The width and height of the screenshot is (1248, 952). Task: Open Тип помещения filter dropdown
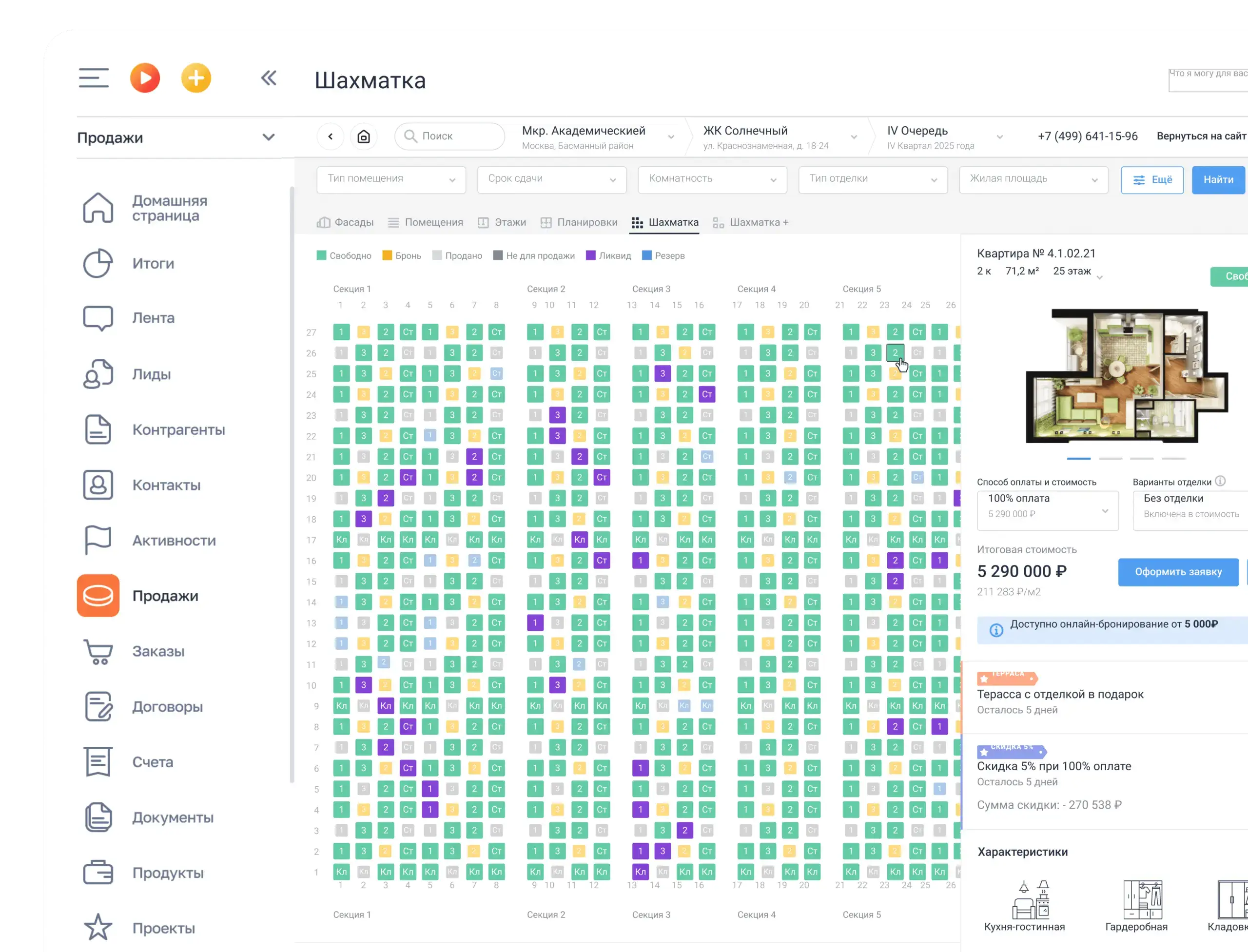pos(391,180)
